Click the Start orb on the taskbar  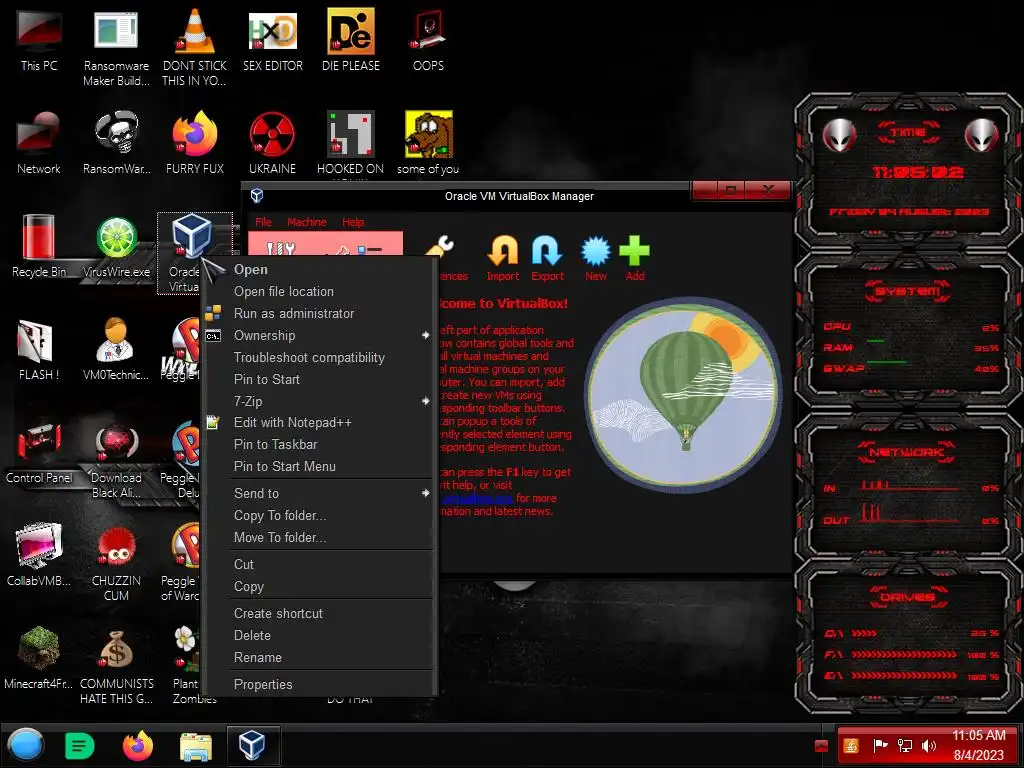26,745
